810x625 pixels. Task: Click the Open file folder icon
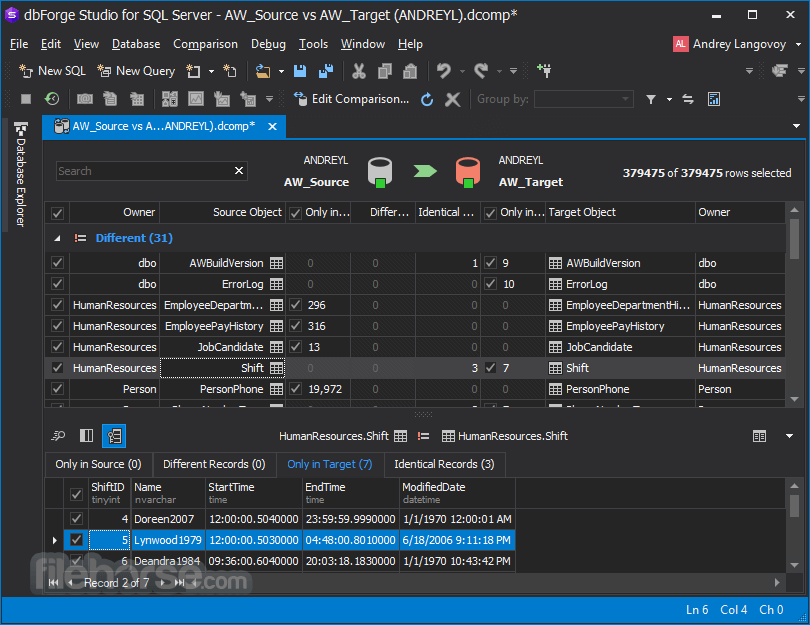coord(263,71)
